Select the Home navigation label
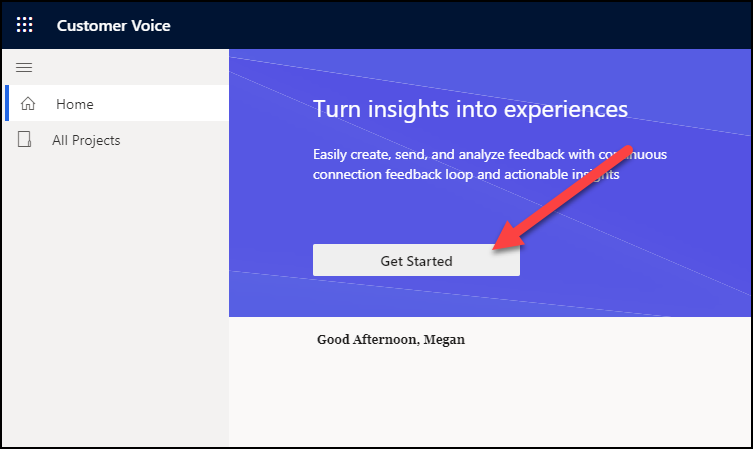753x449 pixels. 75,104
